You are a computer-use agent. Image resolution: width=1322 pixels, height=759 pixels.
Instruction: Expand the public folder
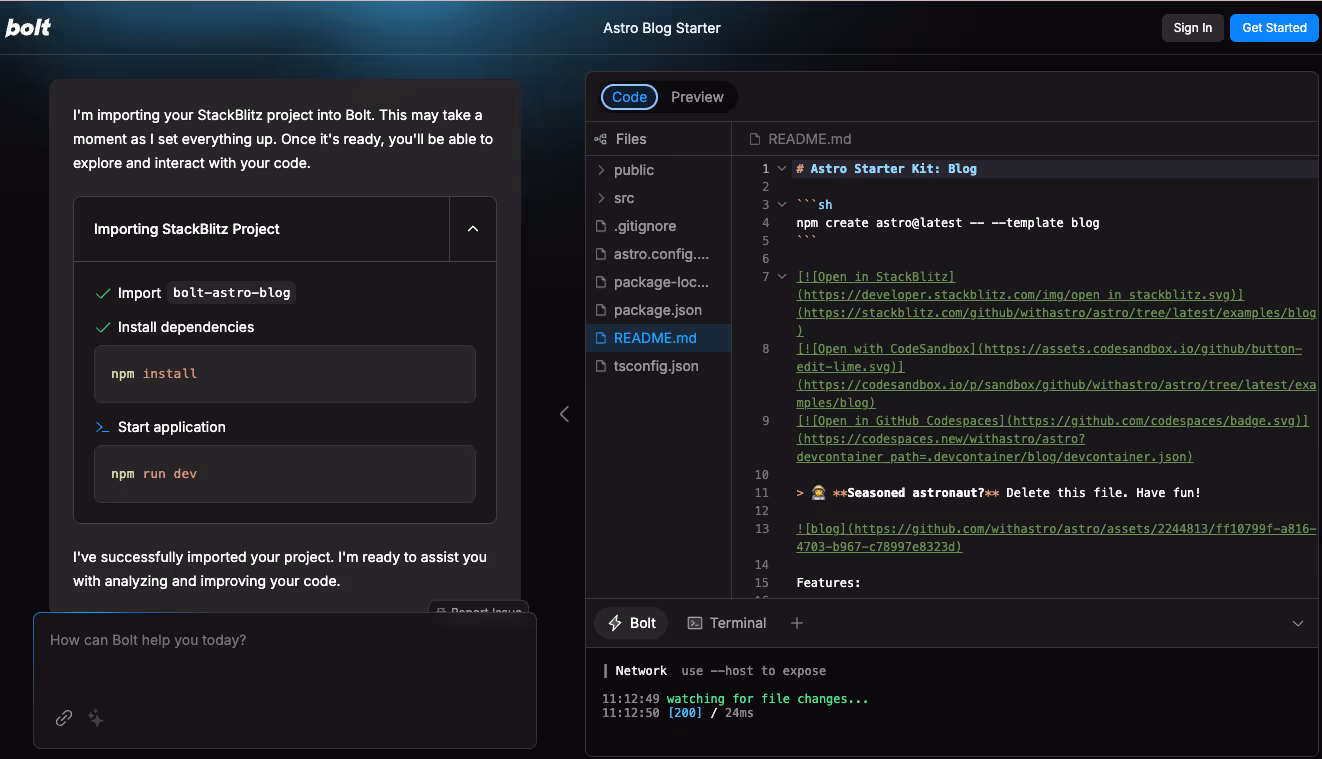(633, 170)
